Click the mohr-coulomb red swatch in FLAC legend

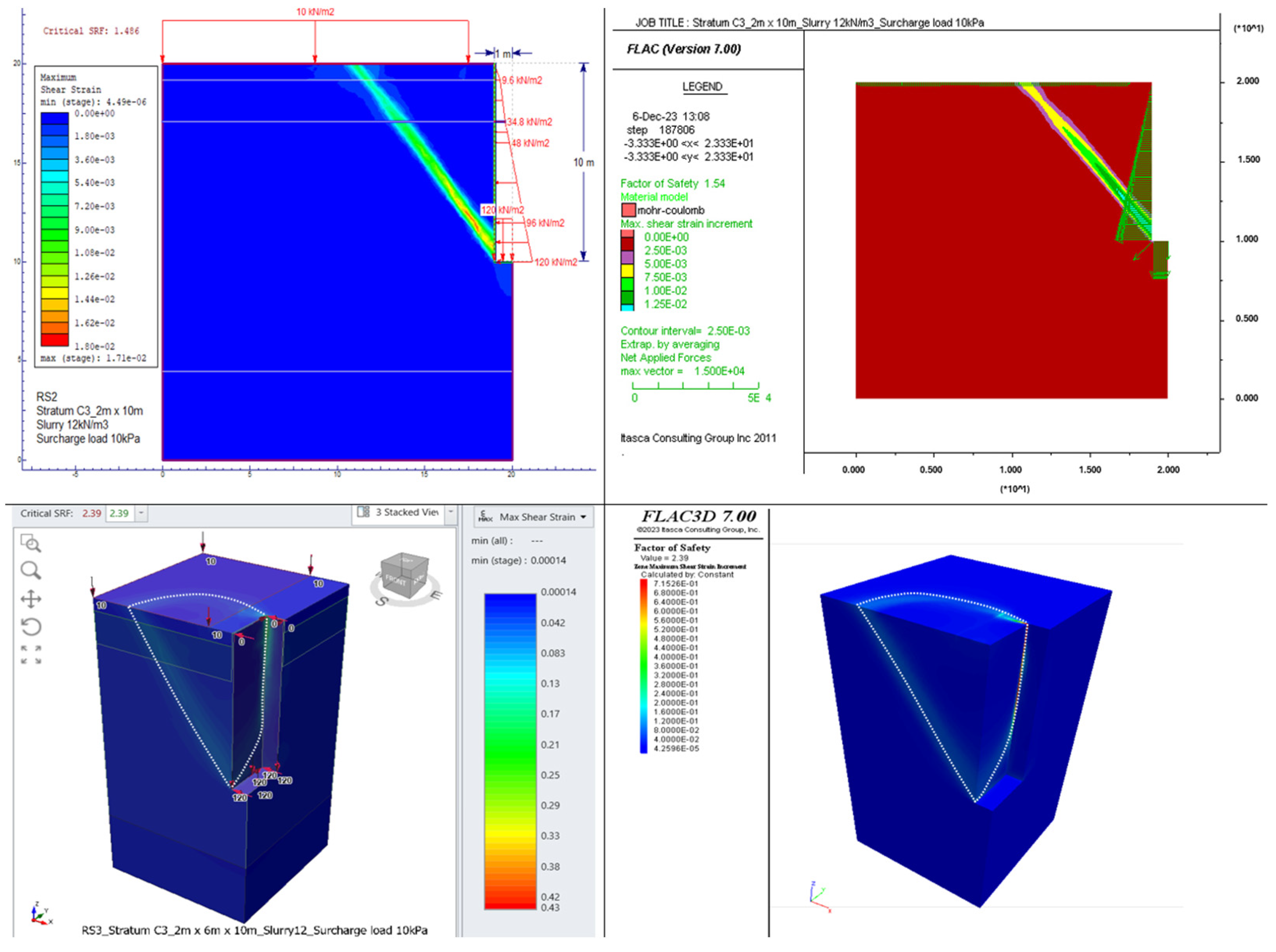(x=629, y=210)
